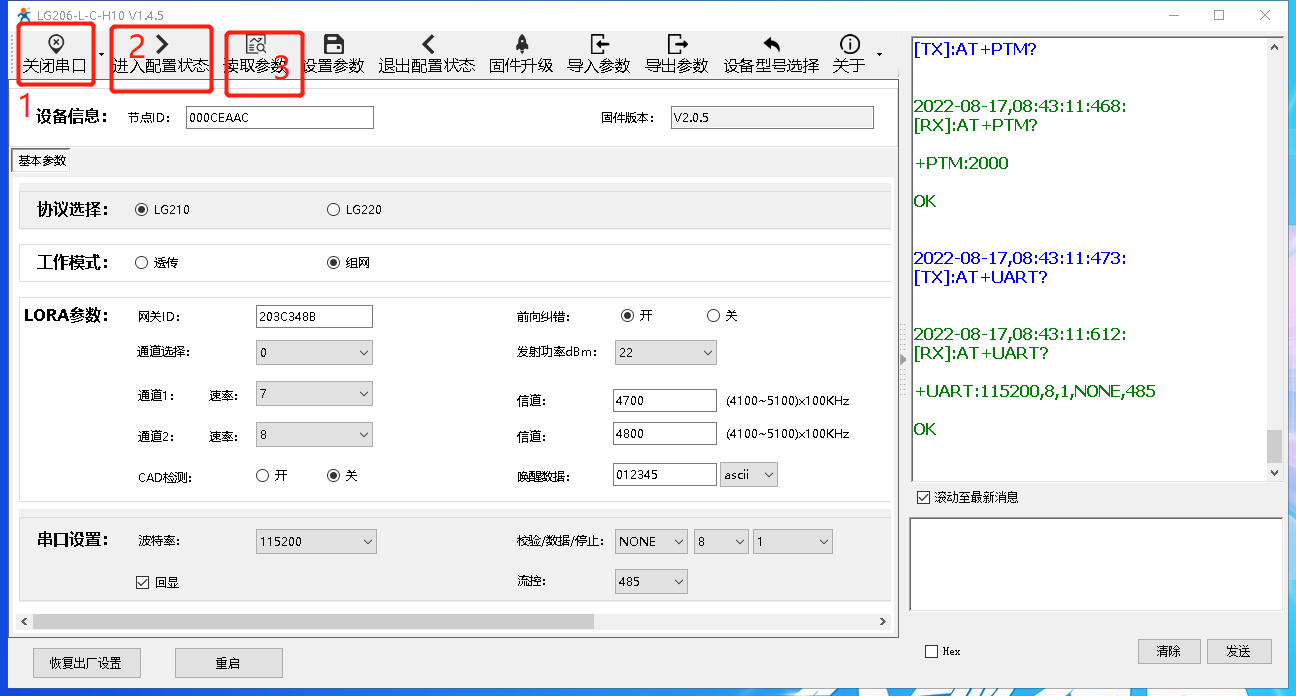Click the 关闭串口 (close serial port) icon
This screenshot has height=696, width=1296.
tap(55, 46)
